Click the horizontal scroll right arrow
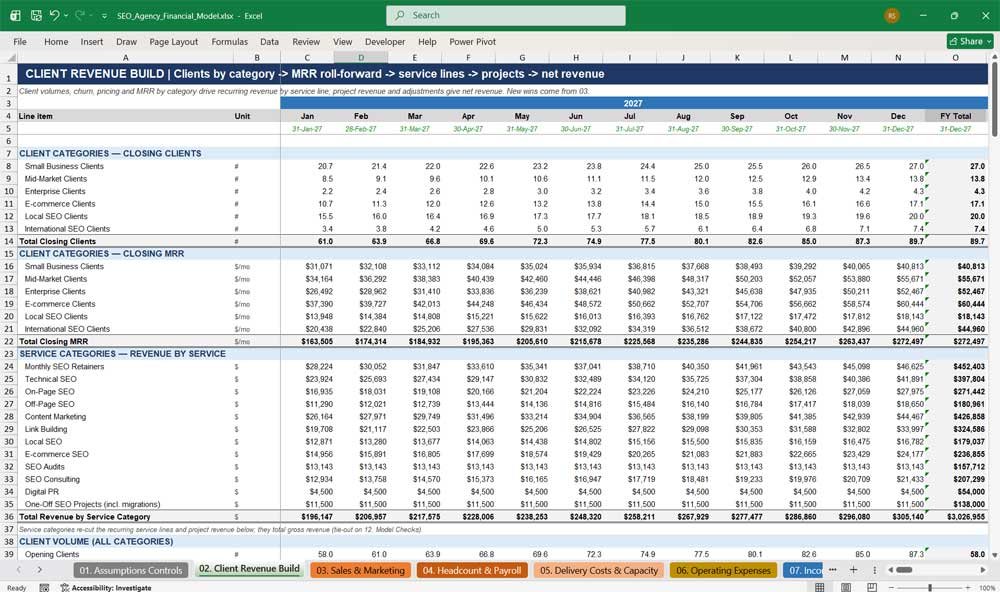This screenshot has height=592, width=1000. tap(983, 570)
